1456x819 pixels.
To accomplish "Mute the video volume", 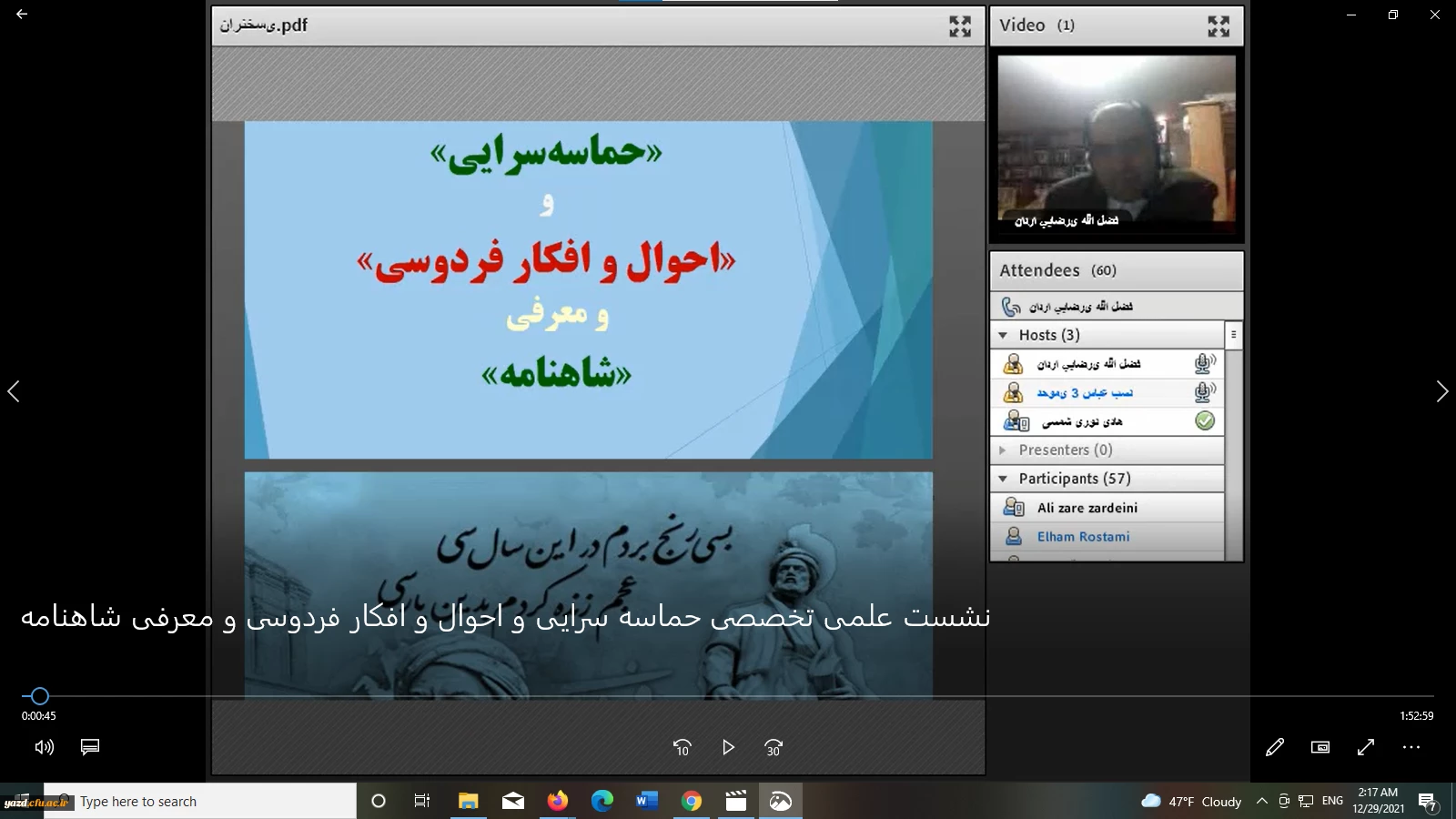I will [44, 747].
